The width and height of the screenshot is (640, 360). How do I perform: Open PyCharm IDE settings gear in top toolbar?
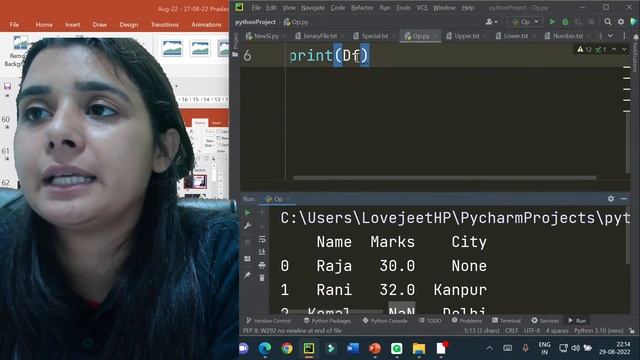pyautogui.click(x=621, y=22)
